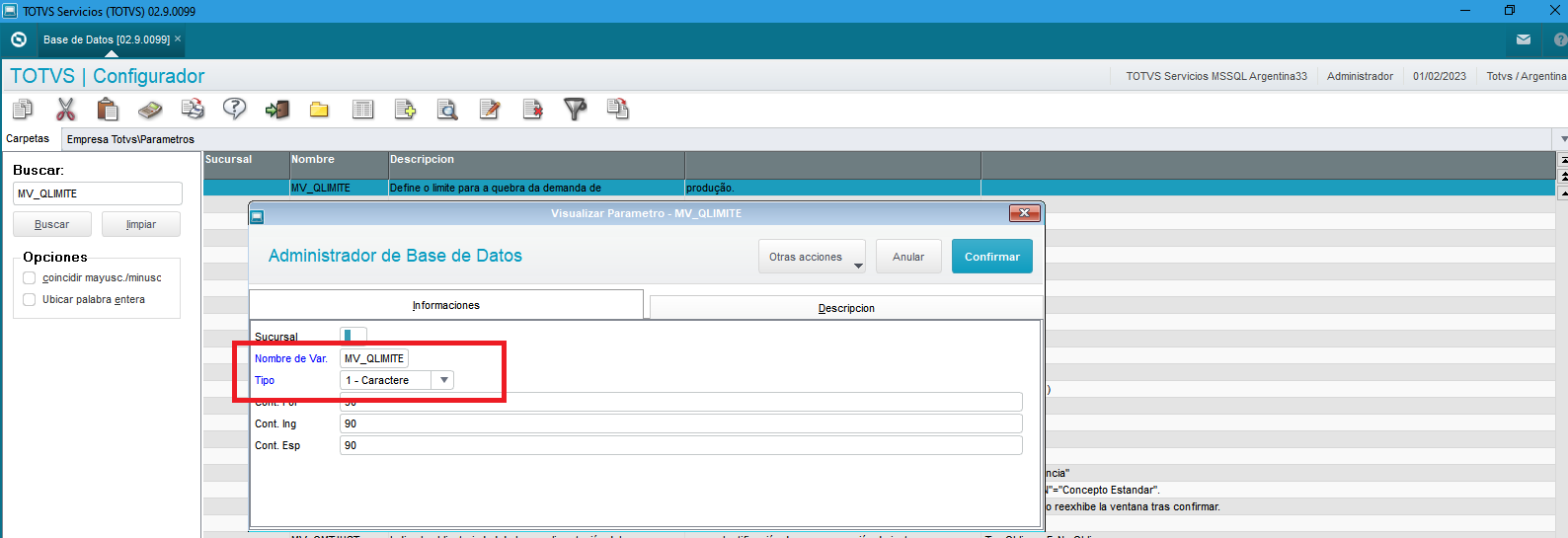This screenshot has height=538, width=1568.
Task: Click the folder path dropdown arrow at right
Action: [x=1562, y=139]
